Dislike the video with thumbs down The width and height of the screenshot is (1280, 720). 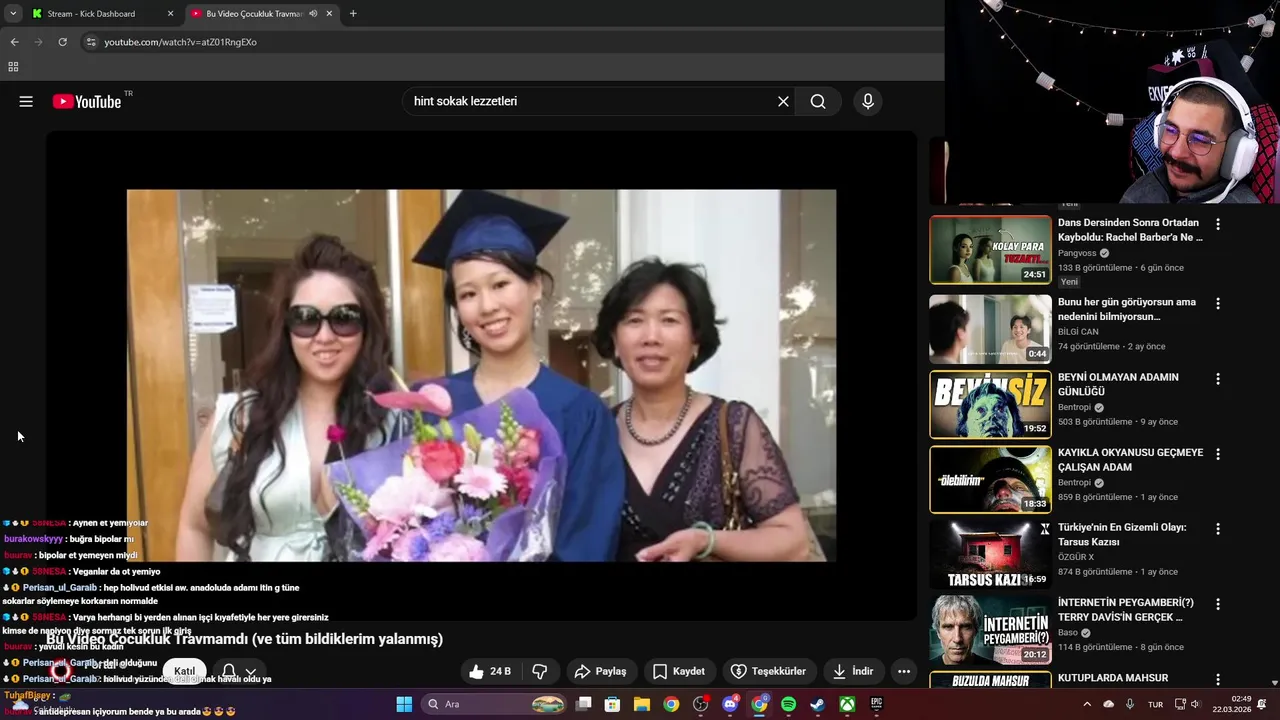pos(540,671)
